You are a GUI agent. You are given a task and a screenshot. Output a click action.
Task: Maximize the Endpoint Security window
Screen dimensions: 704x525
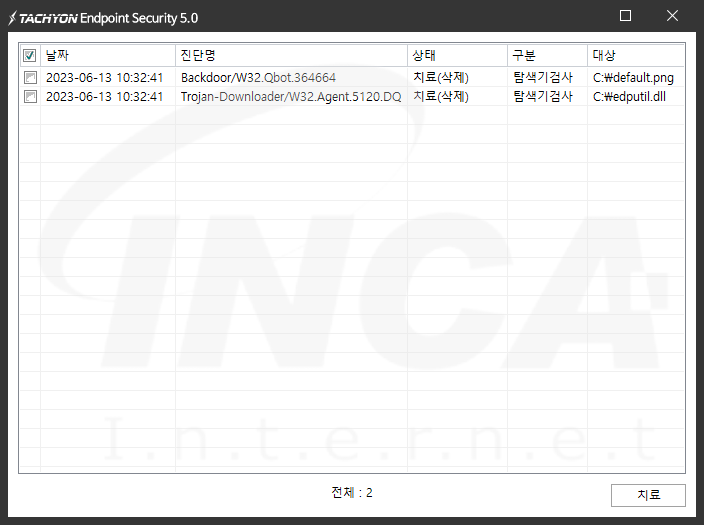(x=625, y=16)
